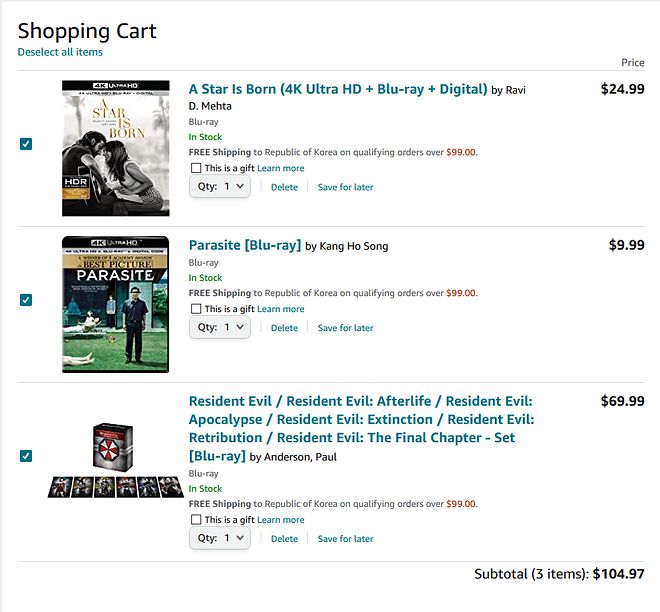Open quantity dropdown for A Star Is Born
This screenshot has width=660, height=612.
[x=220, y=187]
